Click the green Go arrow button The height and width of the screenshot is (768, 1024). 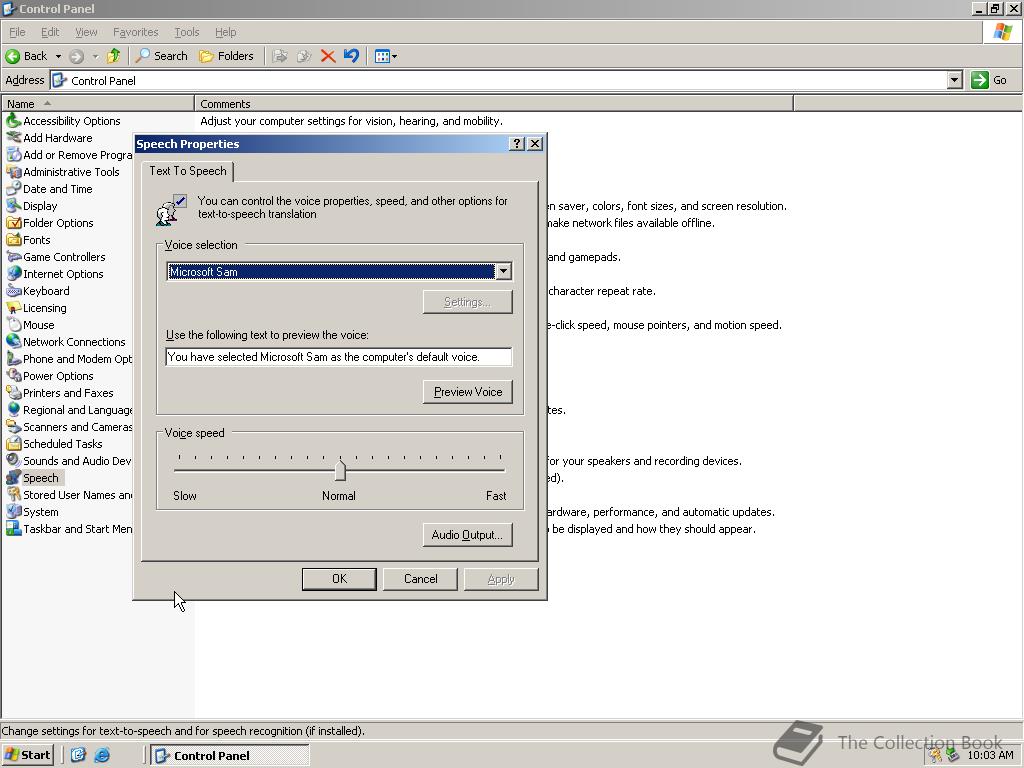click(980, 80)
